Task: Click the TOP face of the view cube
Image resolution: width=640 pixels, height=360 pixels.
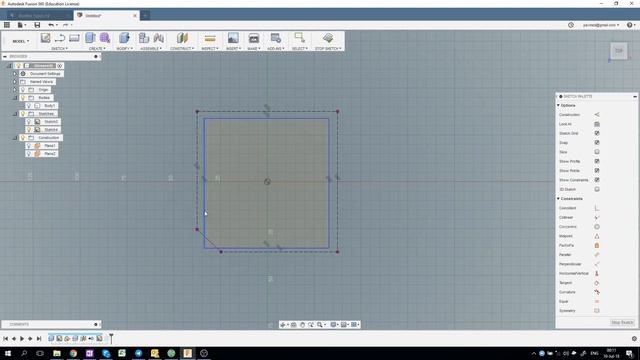Action: pyautogui.click(x=619, y=51)
